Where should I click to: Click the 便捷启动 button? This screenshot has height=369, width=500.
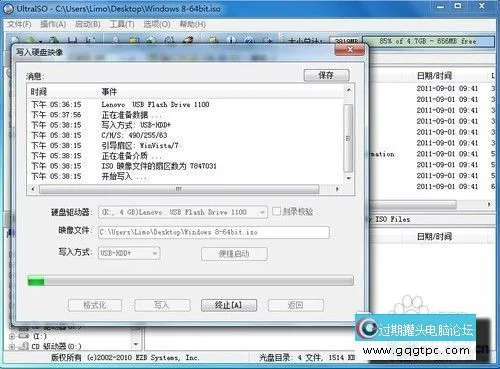234,254
